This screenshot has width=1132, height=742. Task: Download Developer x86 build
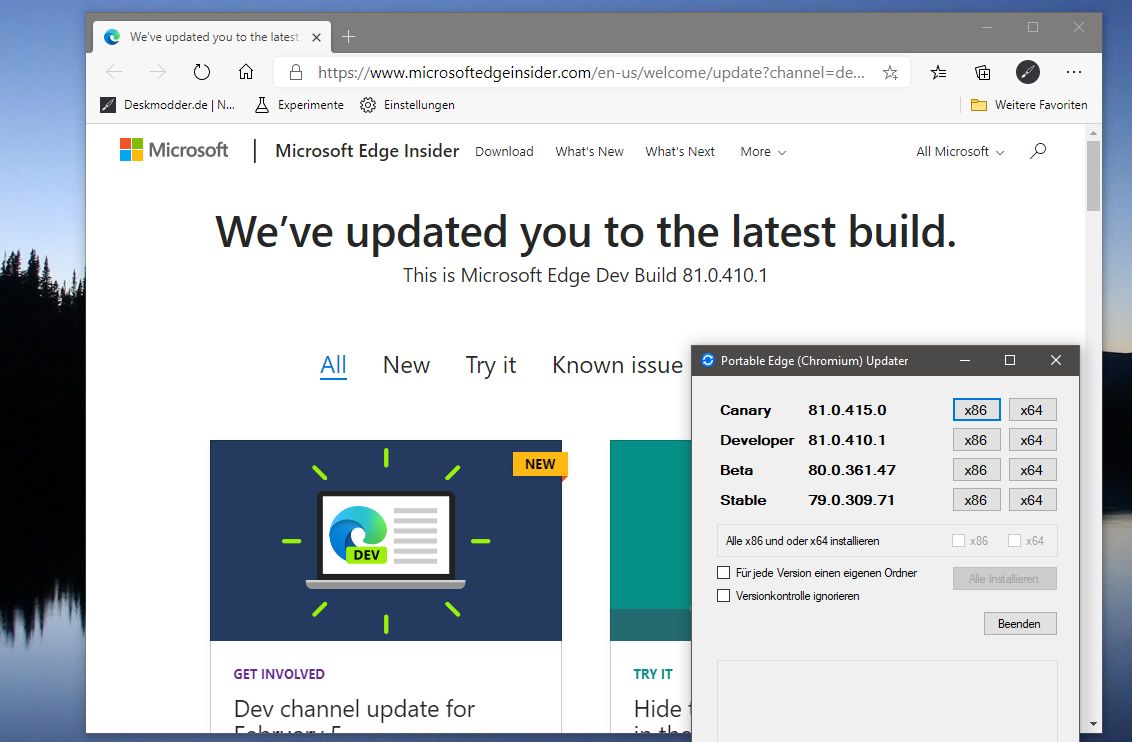[x=976, y=440]
